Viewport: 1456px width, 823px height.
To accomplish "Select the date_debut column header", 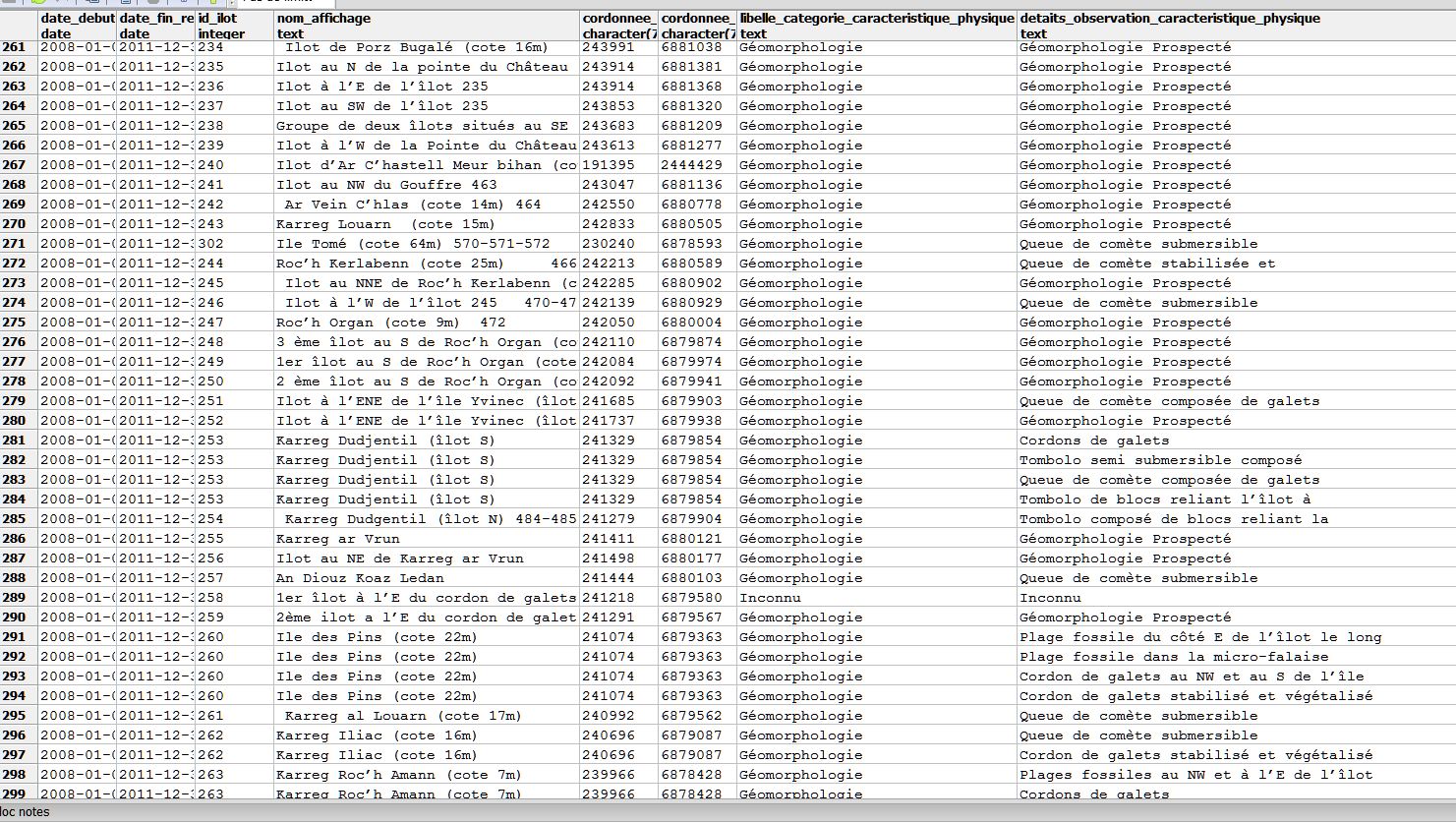I will 77,26.
